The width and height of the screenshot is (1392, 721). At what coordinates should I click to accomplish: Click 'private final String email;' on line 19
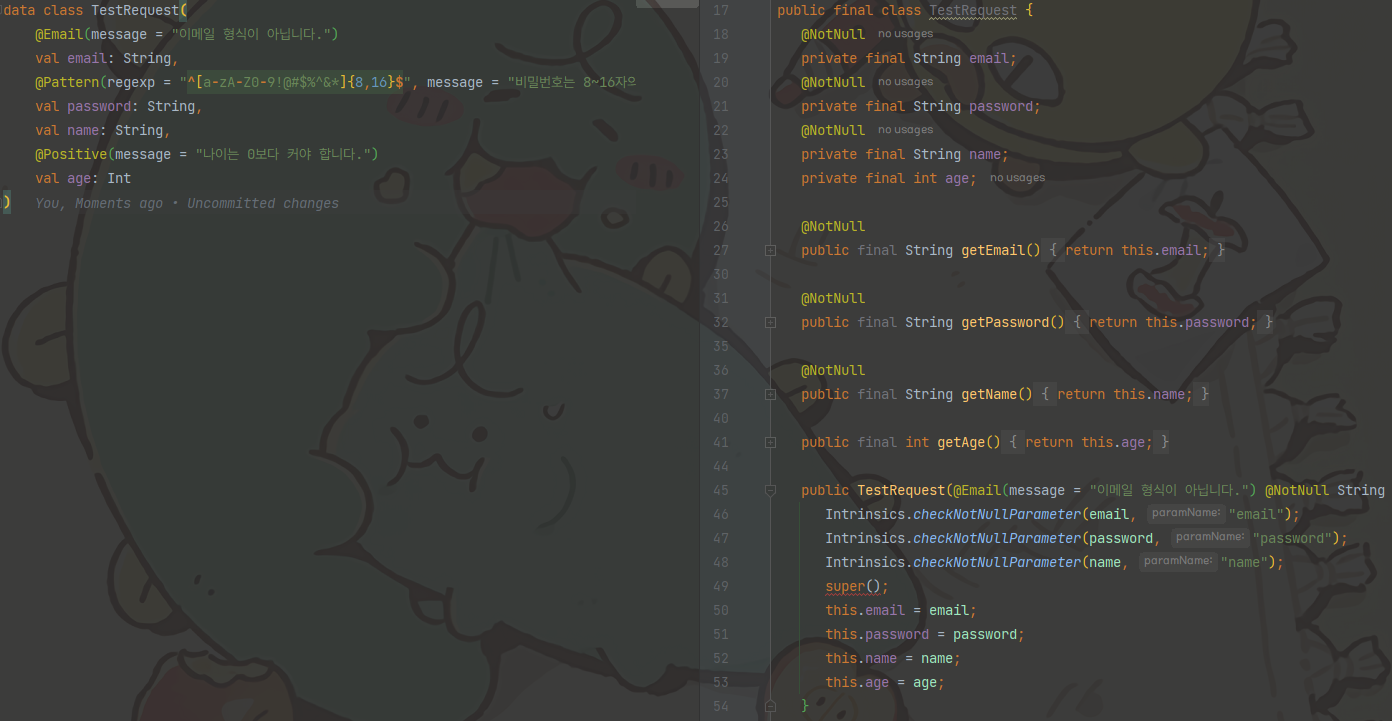tap(909, 58)
